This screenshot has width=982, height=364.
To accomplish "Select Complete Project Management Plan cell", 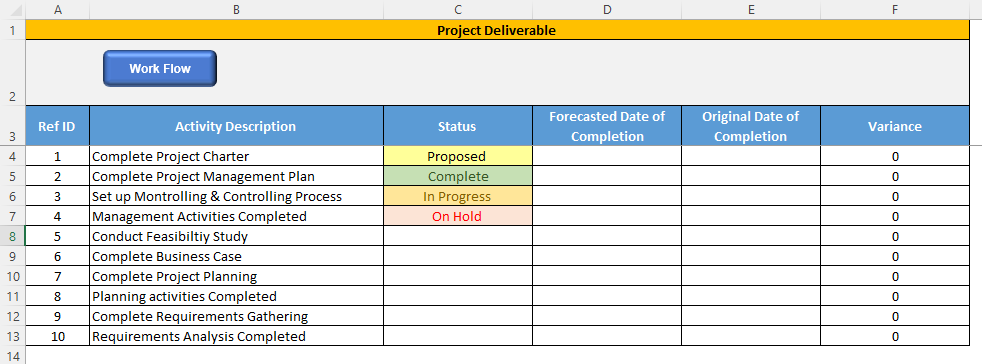I will click(x=236, y=176).
